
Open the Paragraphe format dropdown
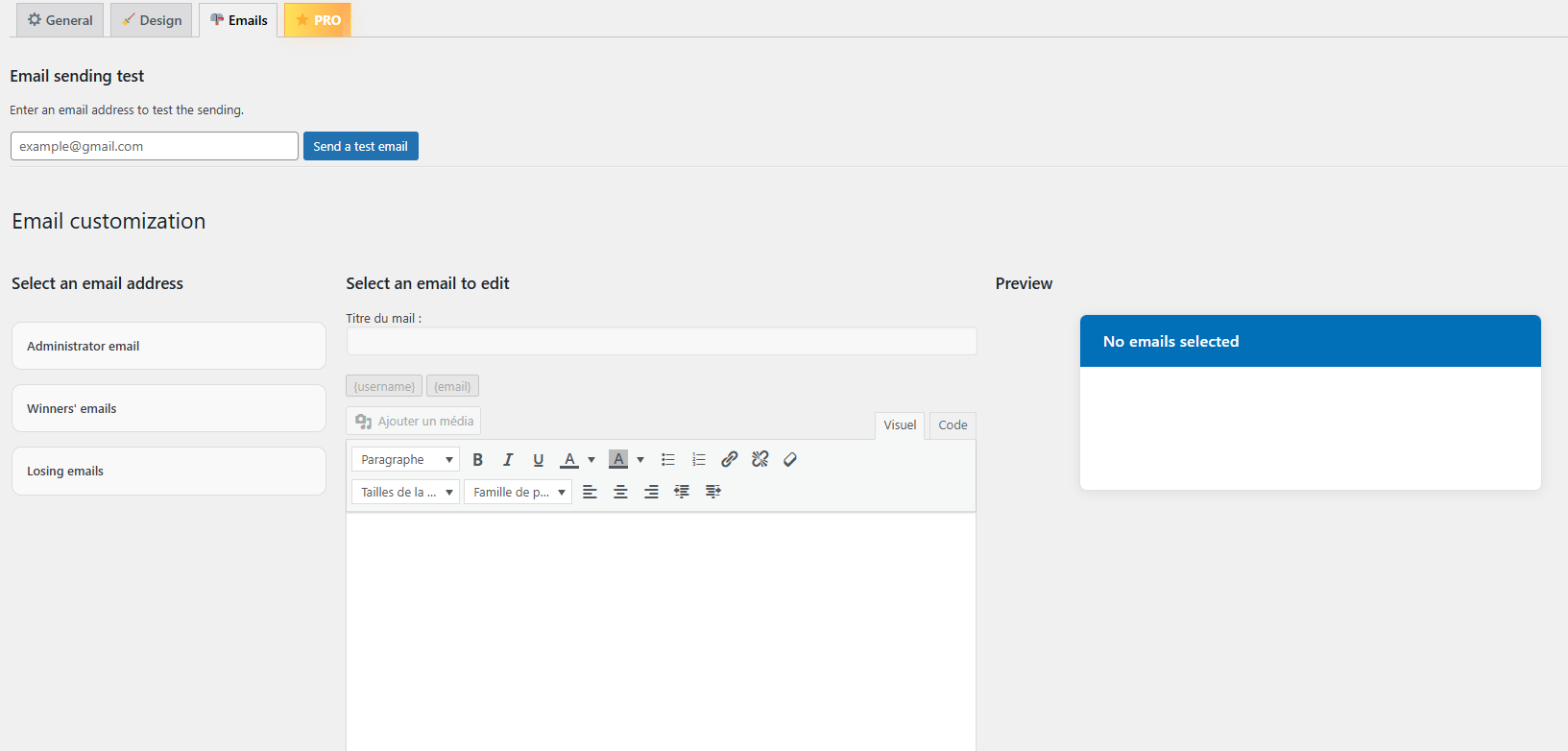click(x=405, y=460)
